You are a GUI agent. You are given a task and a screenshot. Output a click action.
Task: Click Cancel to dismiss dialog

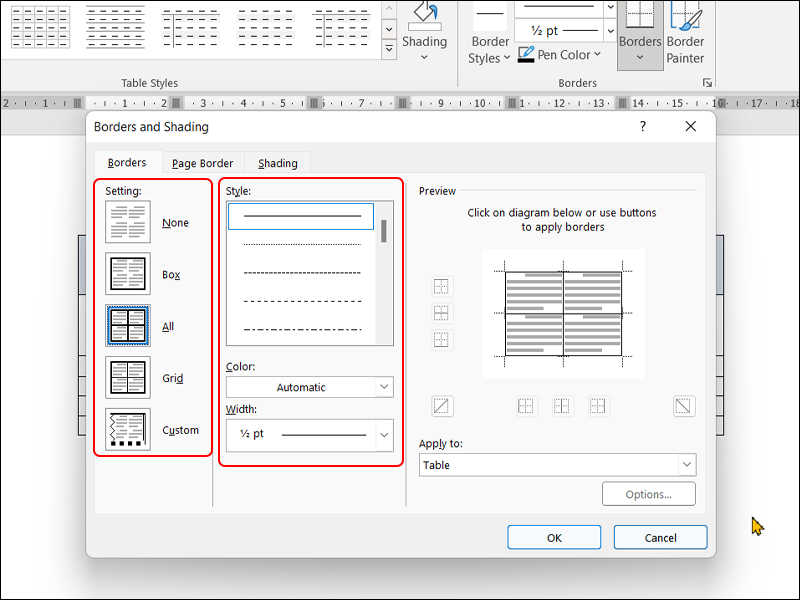click(660, 537)
